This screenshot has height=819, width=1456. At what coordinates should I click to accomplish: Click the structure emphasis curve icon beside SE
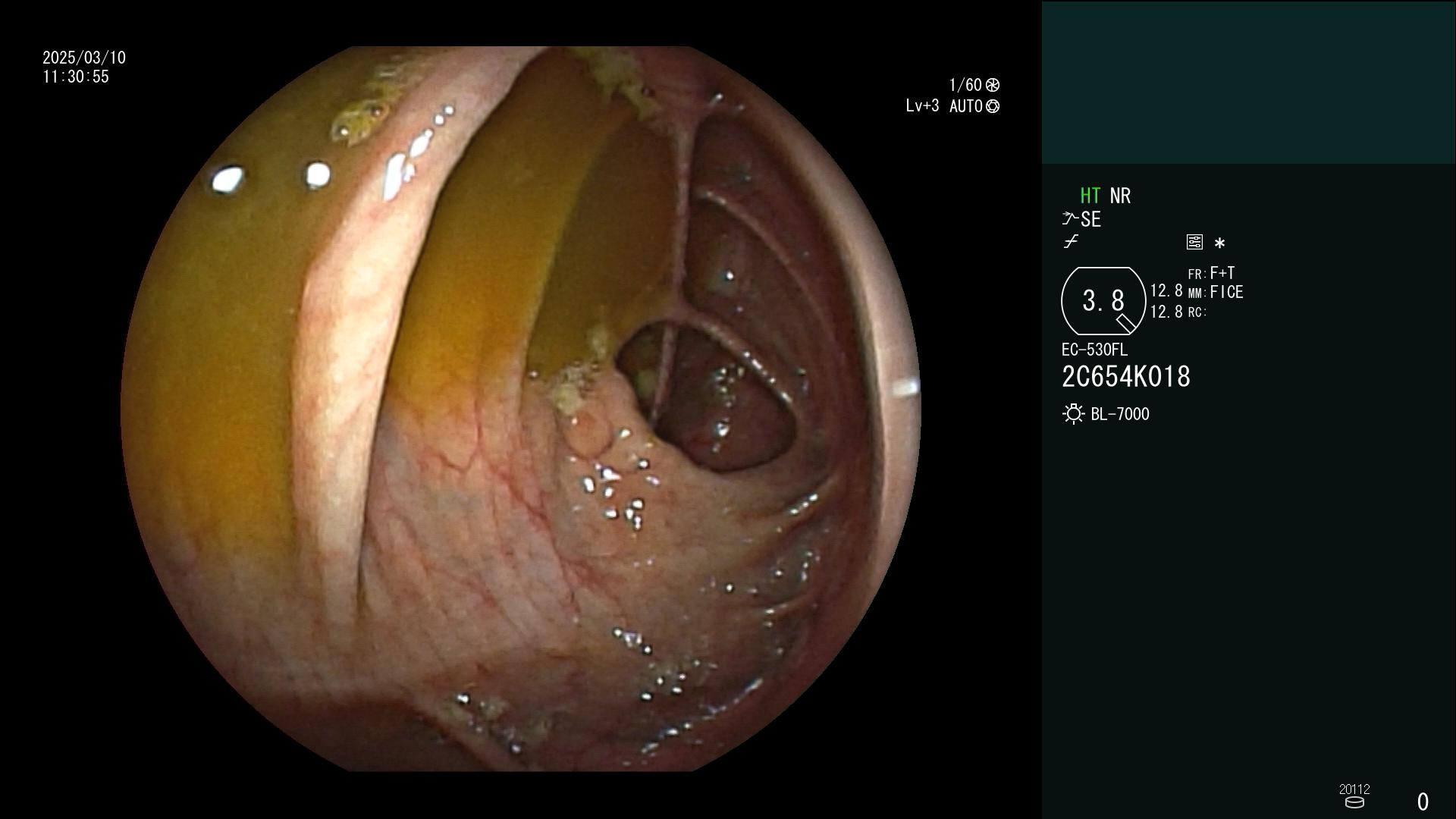click(1070, 218)
